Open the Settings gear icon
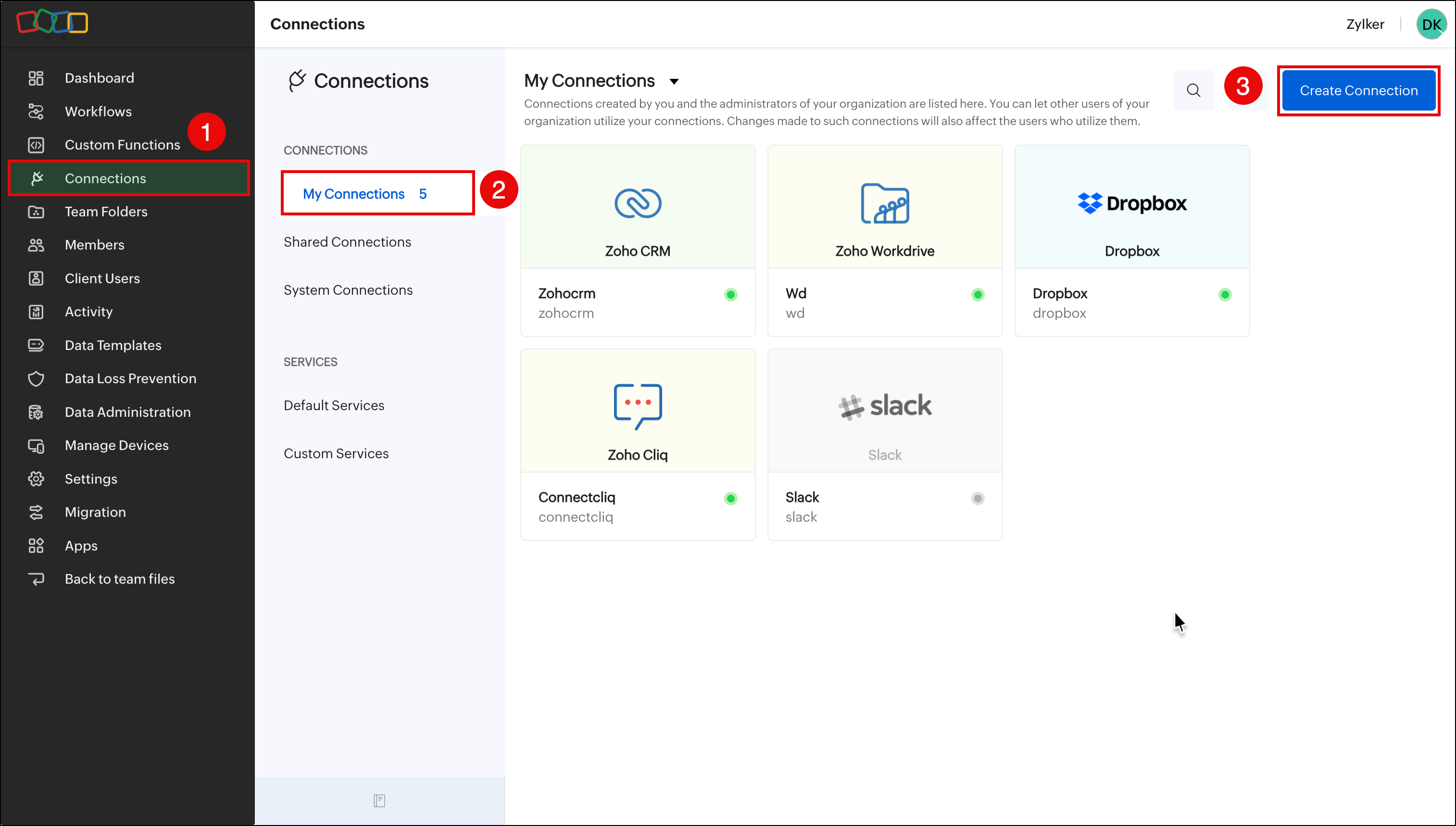The height and width of the screenshot is (826, 1456). (36, 479)
